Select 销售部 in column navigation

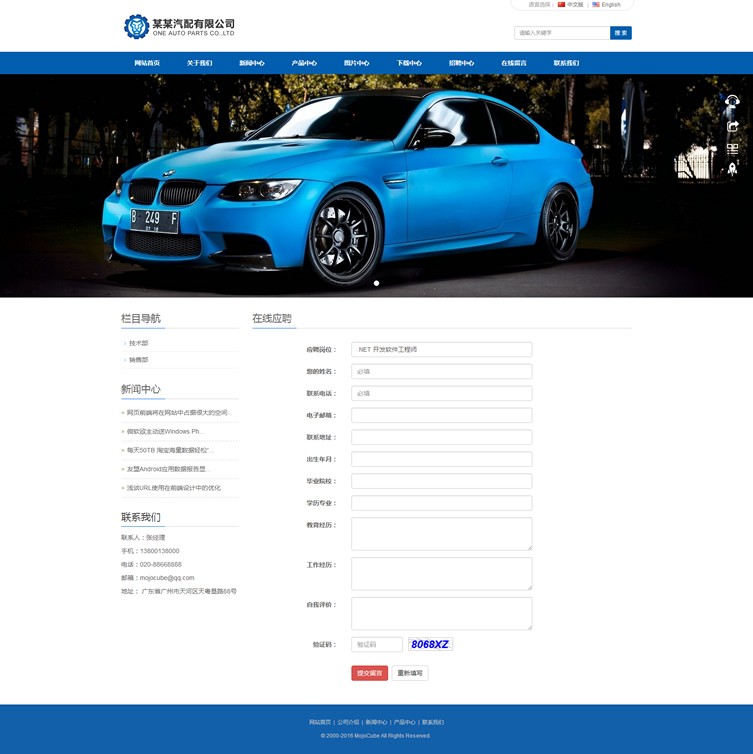coord(138,360)
